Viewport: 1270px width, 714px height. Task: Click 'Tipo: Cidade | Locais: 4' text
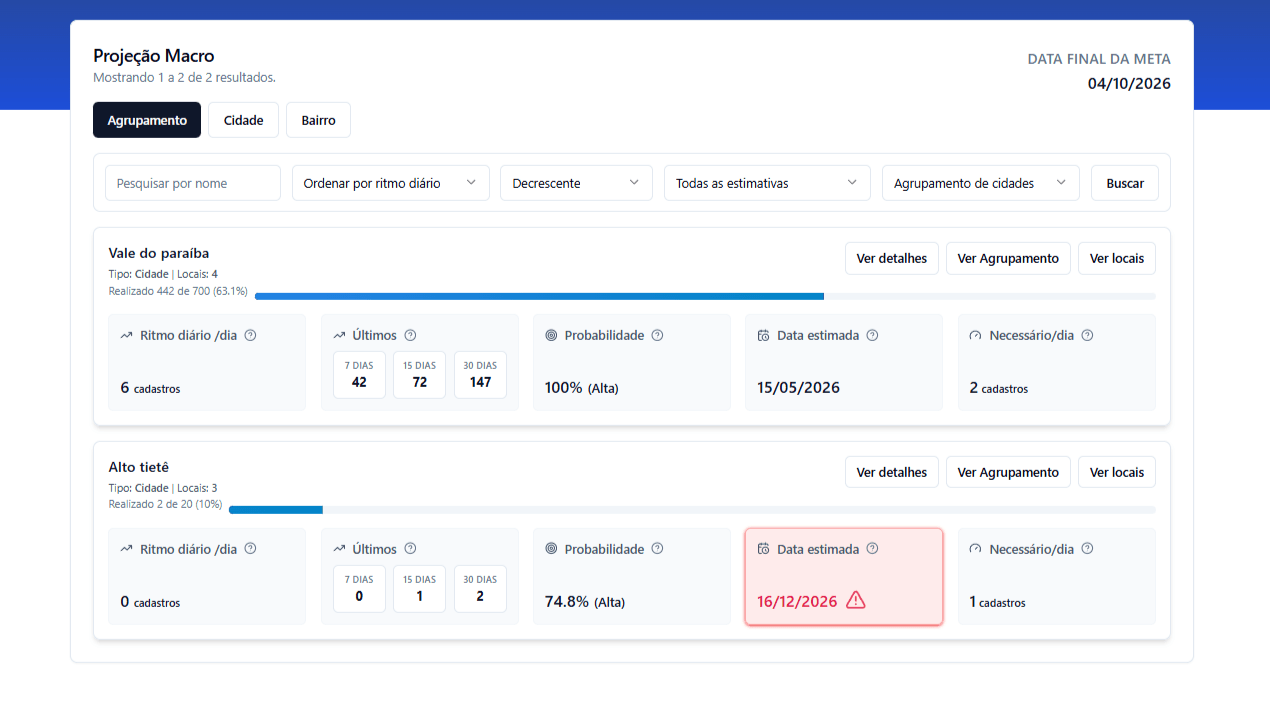tap(163, 274)
